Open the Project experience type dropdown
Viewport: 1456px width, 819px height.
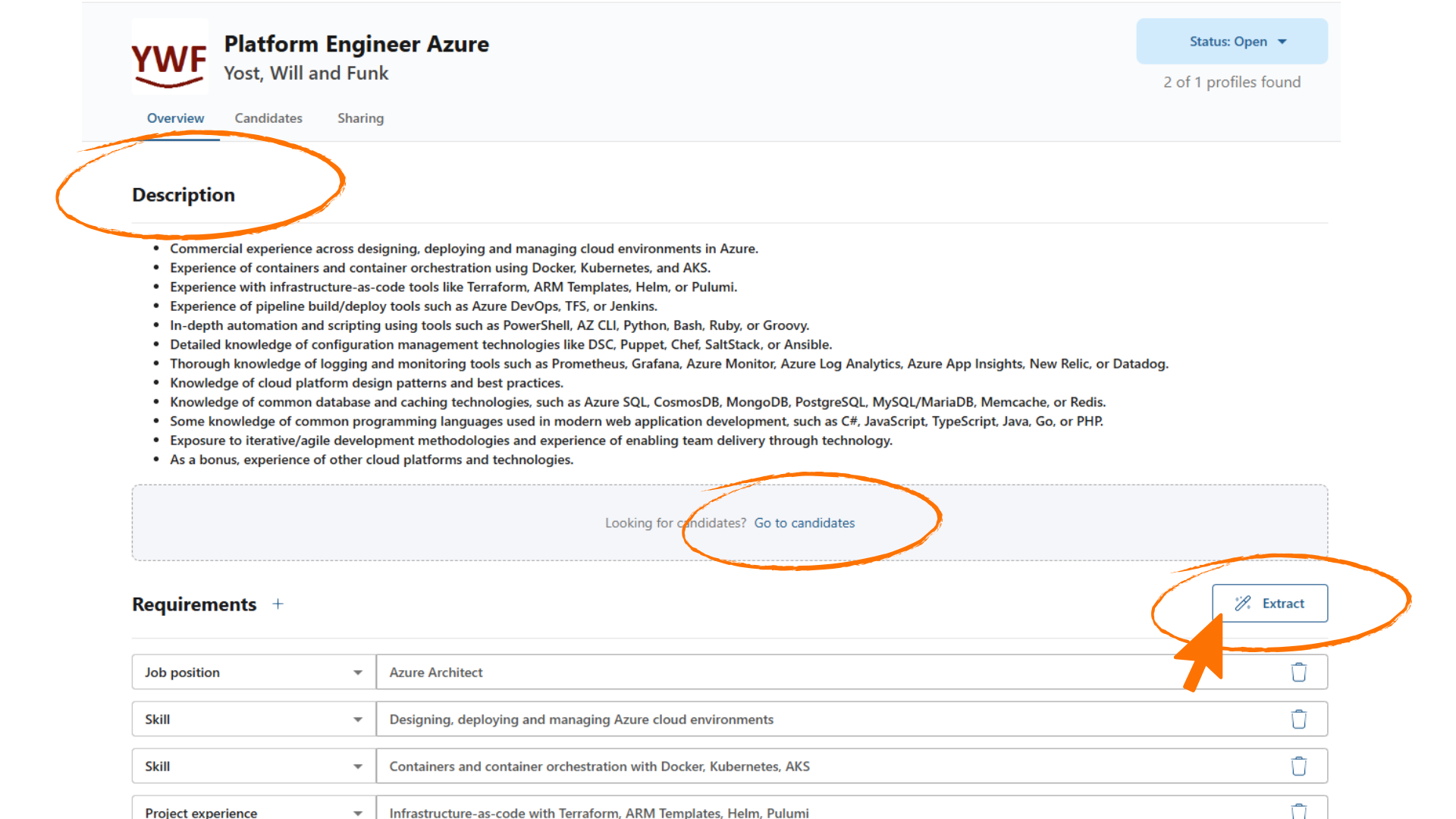(254, 808)
